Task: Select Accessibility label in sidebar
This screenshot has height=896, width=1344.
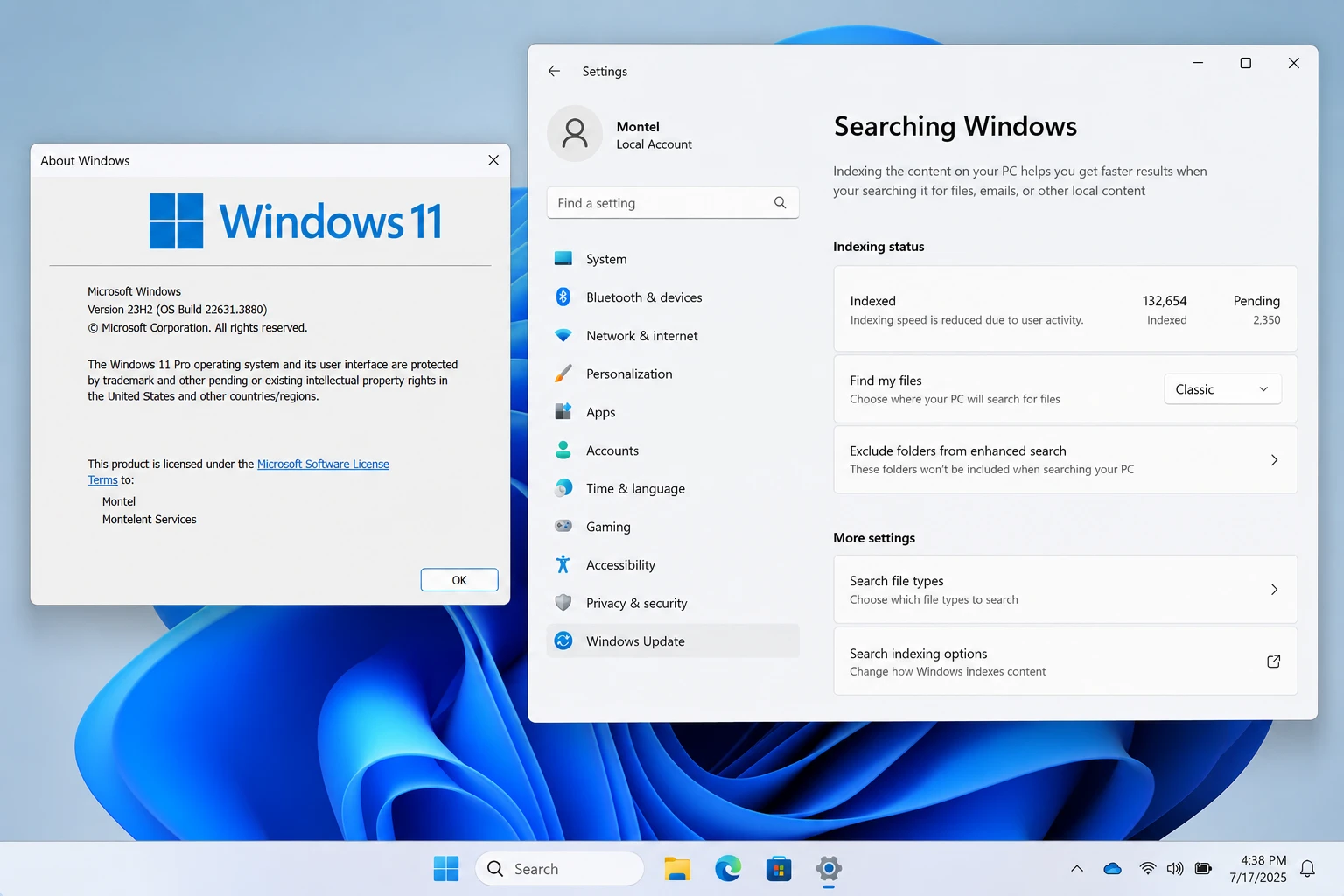Action: (620, 565)
